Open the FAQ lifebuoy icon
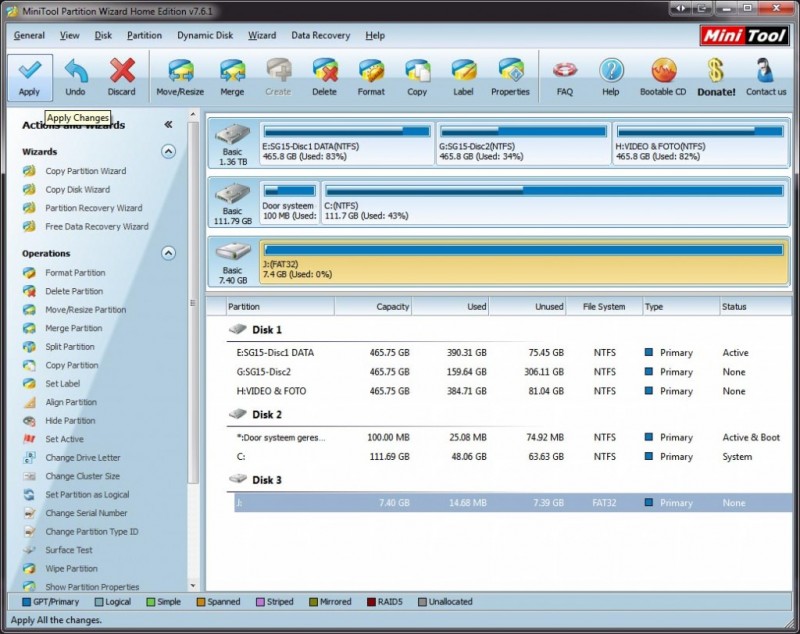Screen dimensions: 800x634 (x=565, y=78)
